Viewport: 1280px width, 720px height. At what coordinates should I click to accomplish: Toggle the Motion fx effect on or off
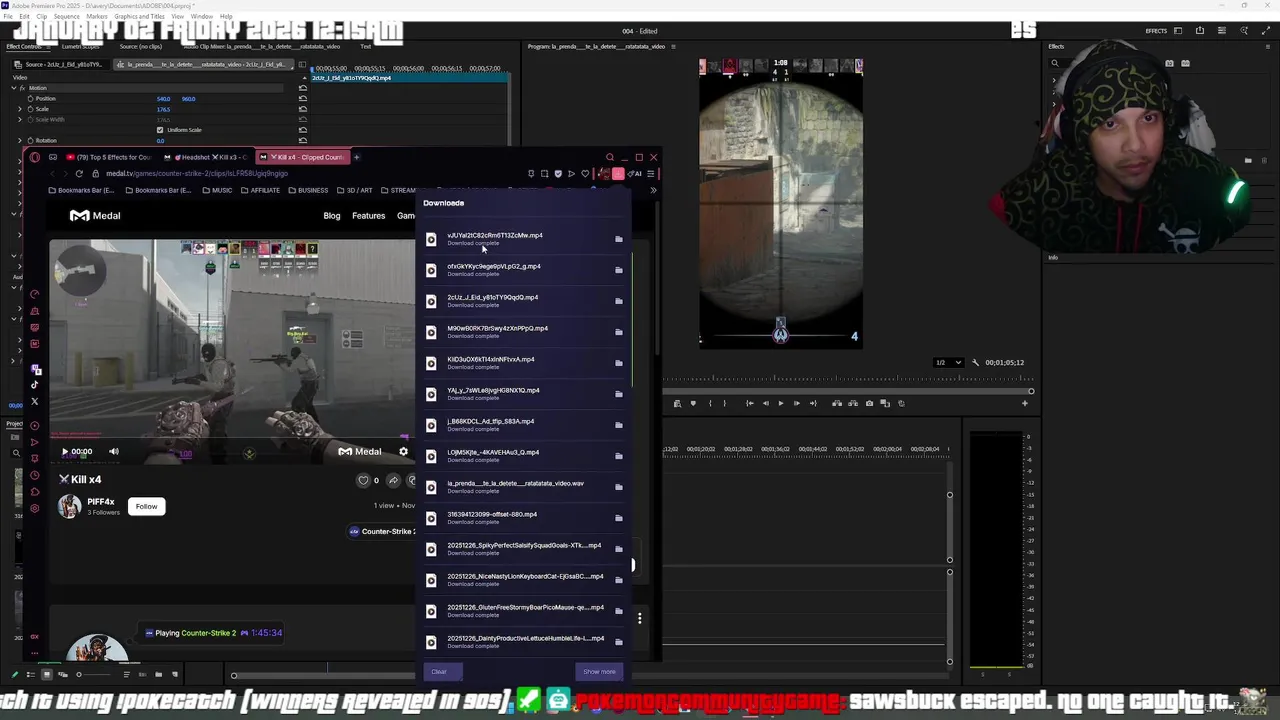point(23,88)
